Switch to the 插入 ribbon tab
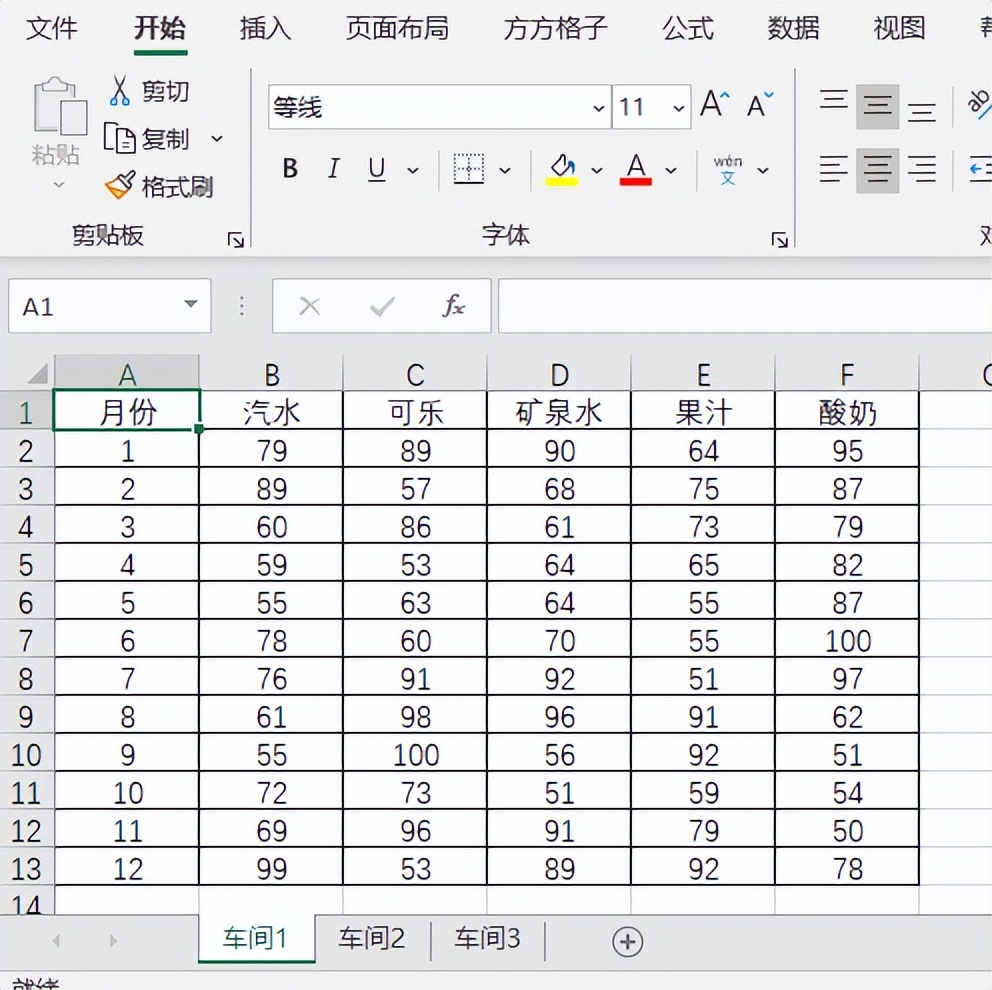Image resolution: width=992 pixels, height=990 pixels. [264, 29]
